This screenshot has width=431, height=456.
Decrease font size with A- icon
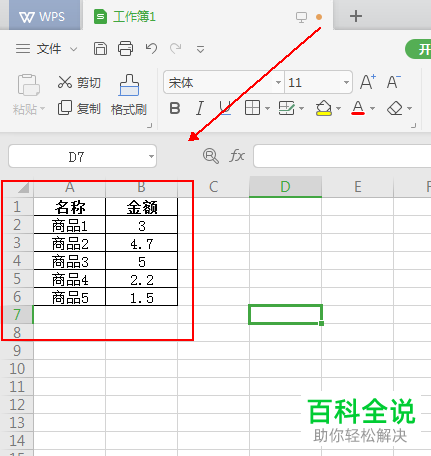[394, 82]
